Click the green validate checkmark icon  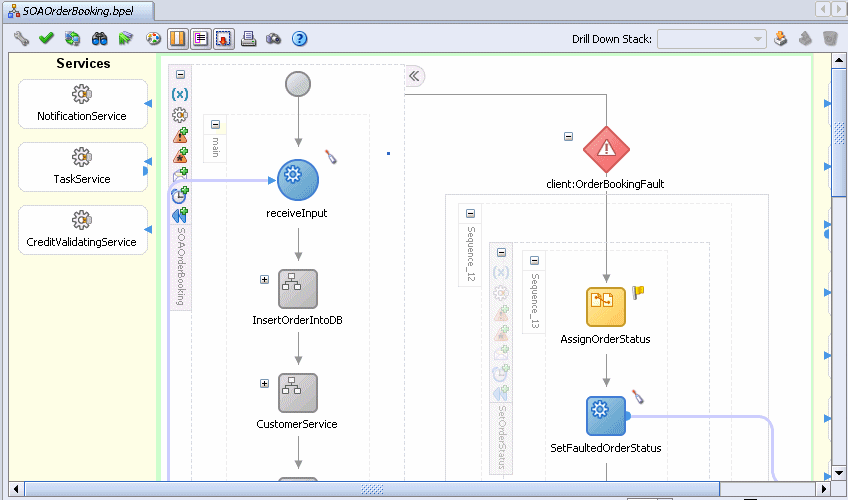tap(47, 38)
